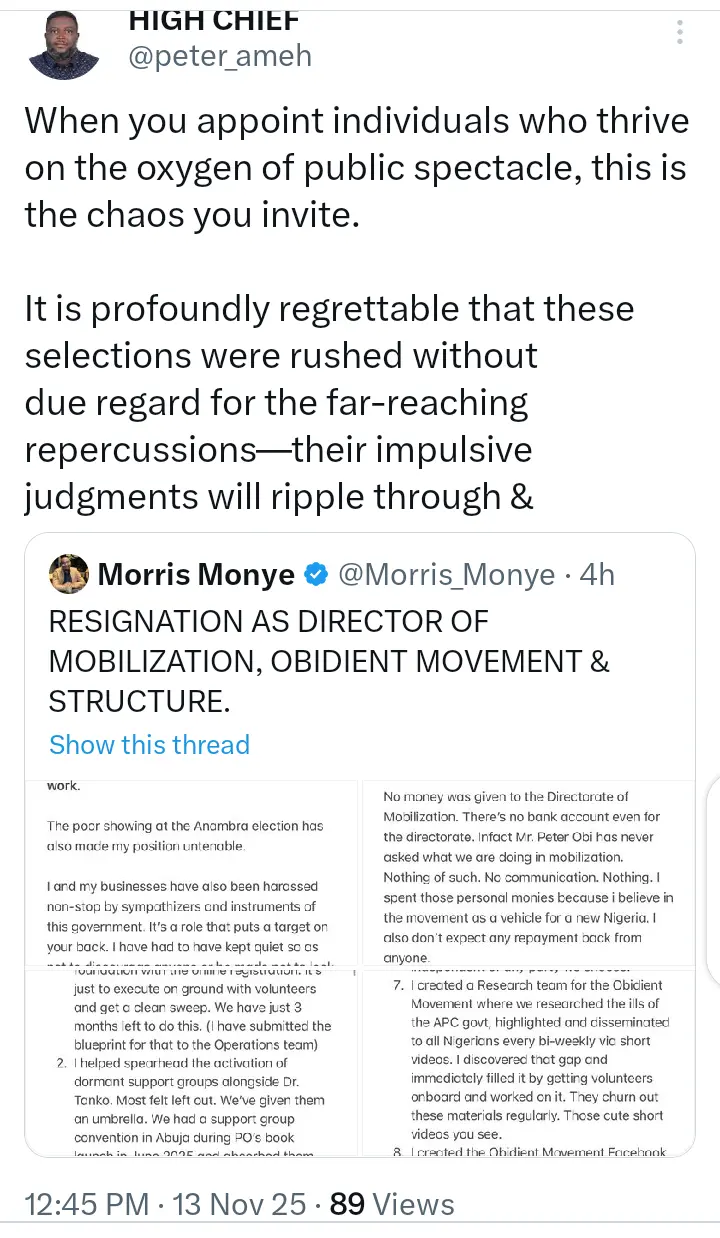Open the three-dot more options menu
This screenshot has width=720, height=1238.
pyautogui.click(x=680, y=34)
